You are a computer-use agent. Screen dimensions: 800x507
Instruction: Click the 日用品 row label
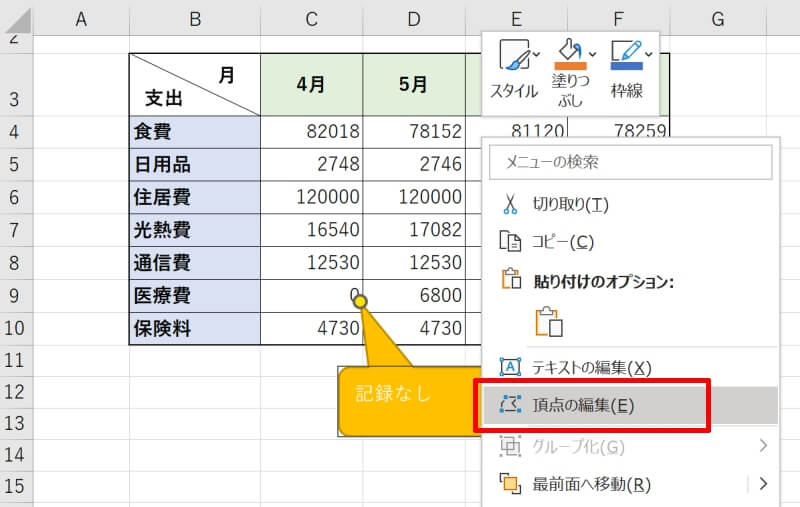coord(195,164)
